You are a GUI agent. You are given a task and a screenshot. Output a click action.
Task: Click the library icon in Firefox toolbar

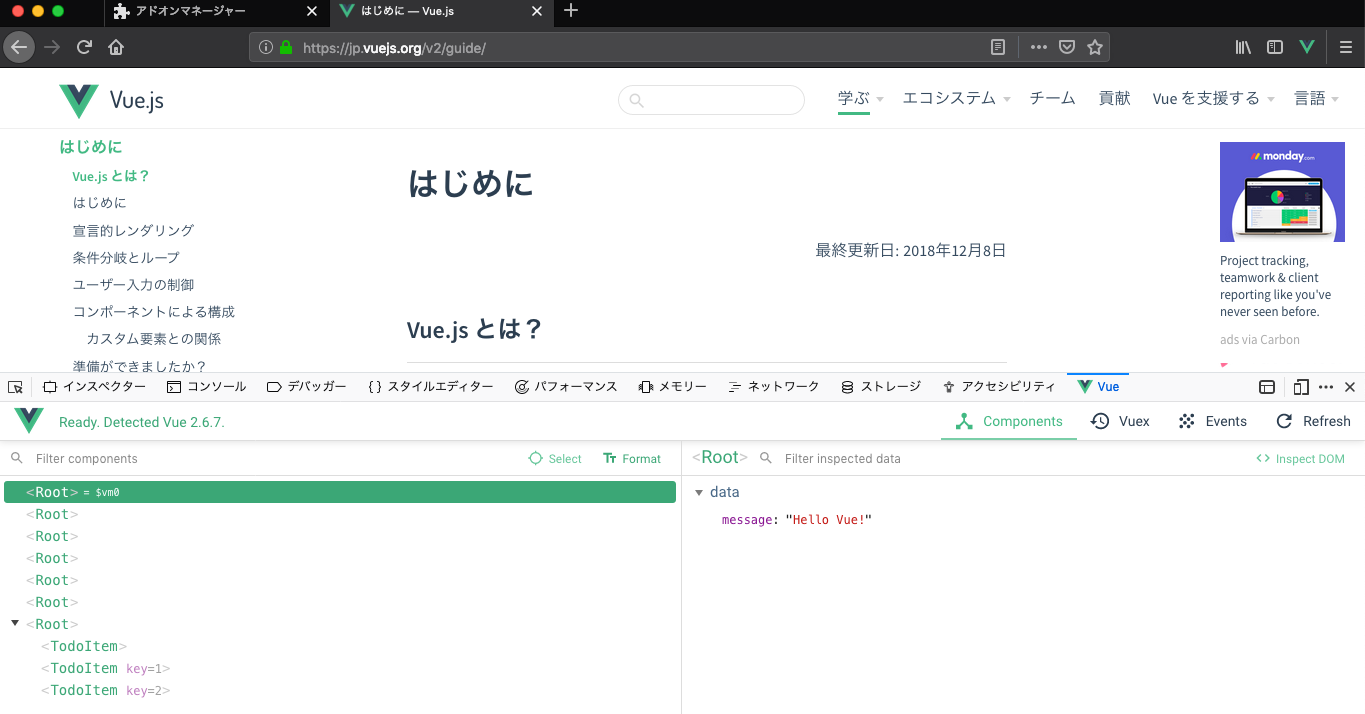pyautogui.click(x=1242, y=46)
